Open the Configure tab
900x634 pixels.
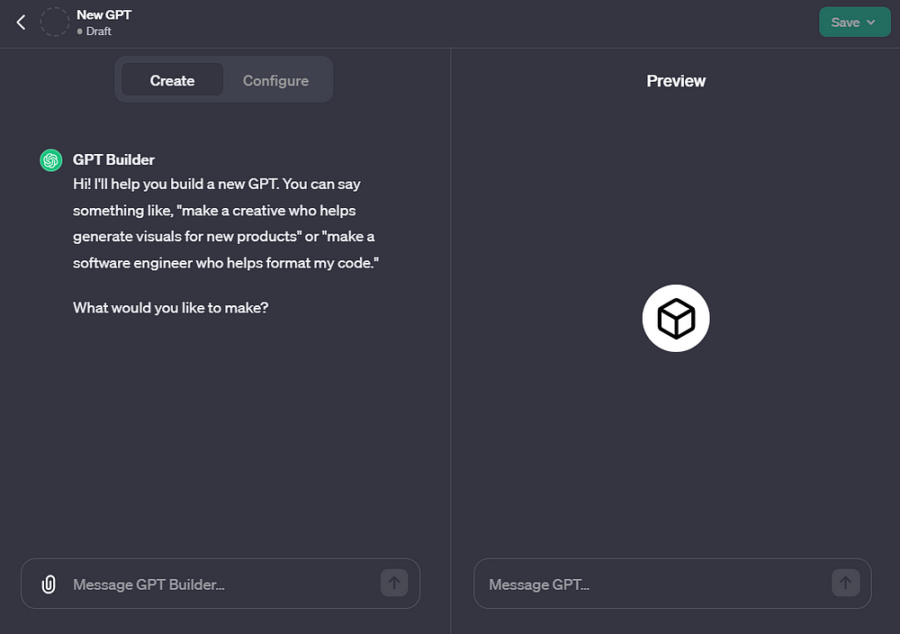coord(276,80)
